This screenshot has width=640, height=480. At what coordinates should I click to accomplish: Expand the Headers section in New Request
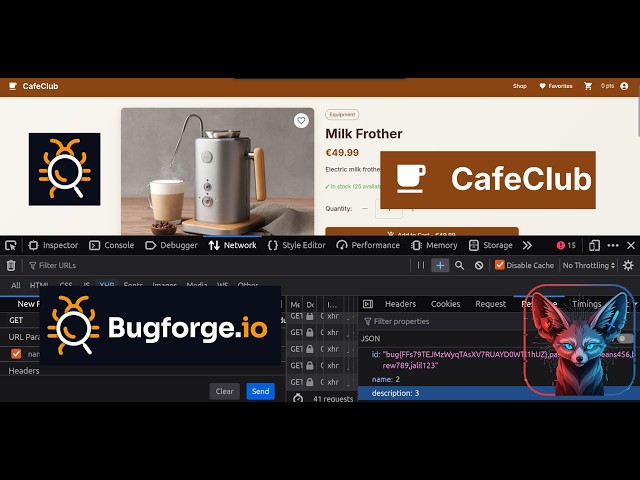24,371
